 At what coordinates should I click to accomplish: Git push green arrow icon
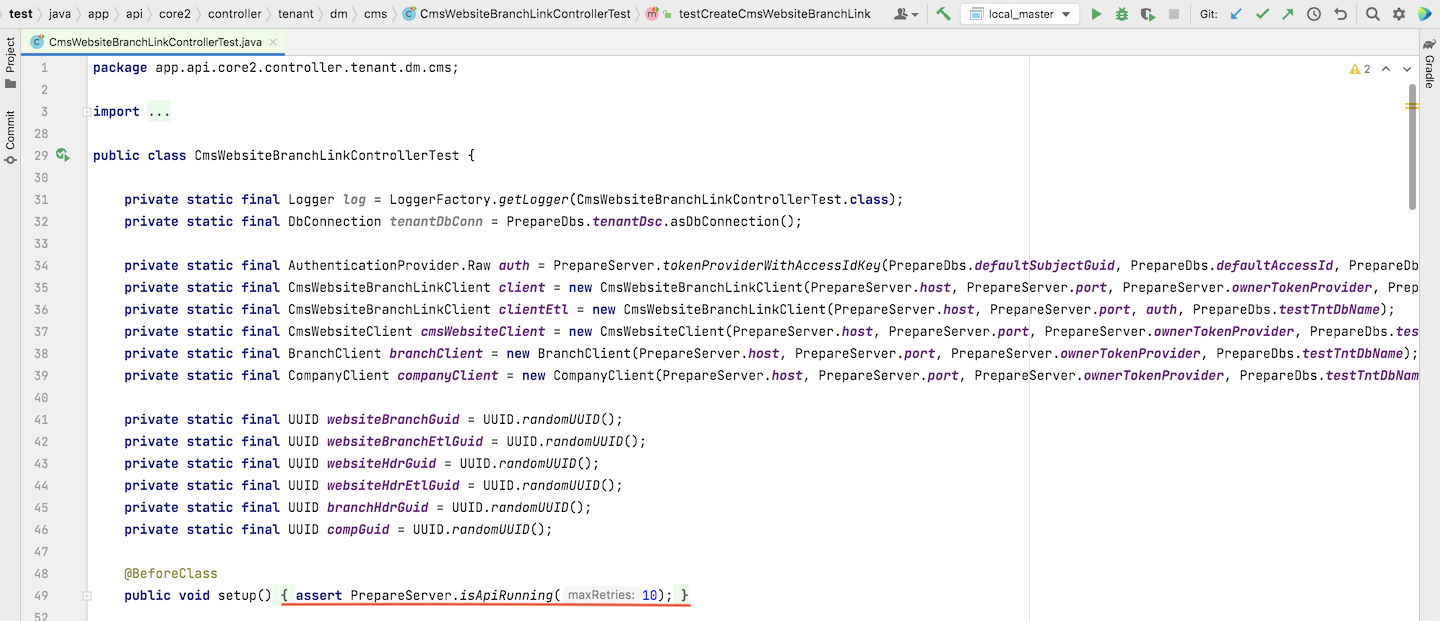pyautogui.click(x=1287, y=14)
